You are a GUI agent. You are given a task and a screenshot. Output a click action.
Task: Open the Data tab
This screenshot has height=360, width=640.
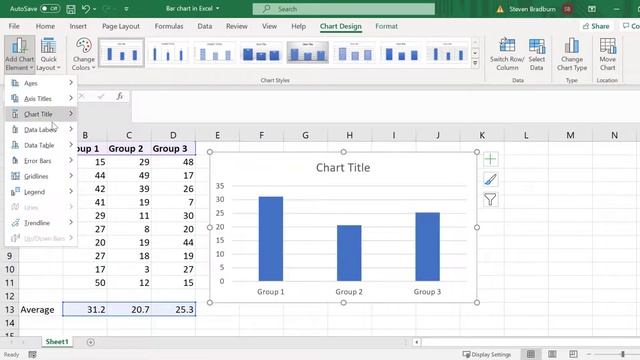tap(204, 26)
